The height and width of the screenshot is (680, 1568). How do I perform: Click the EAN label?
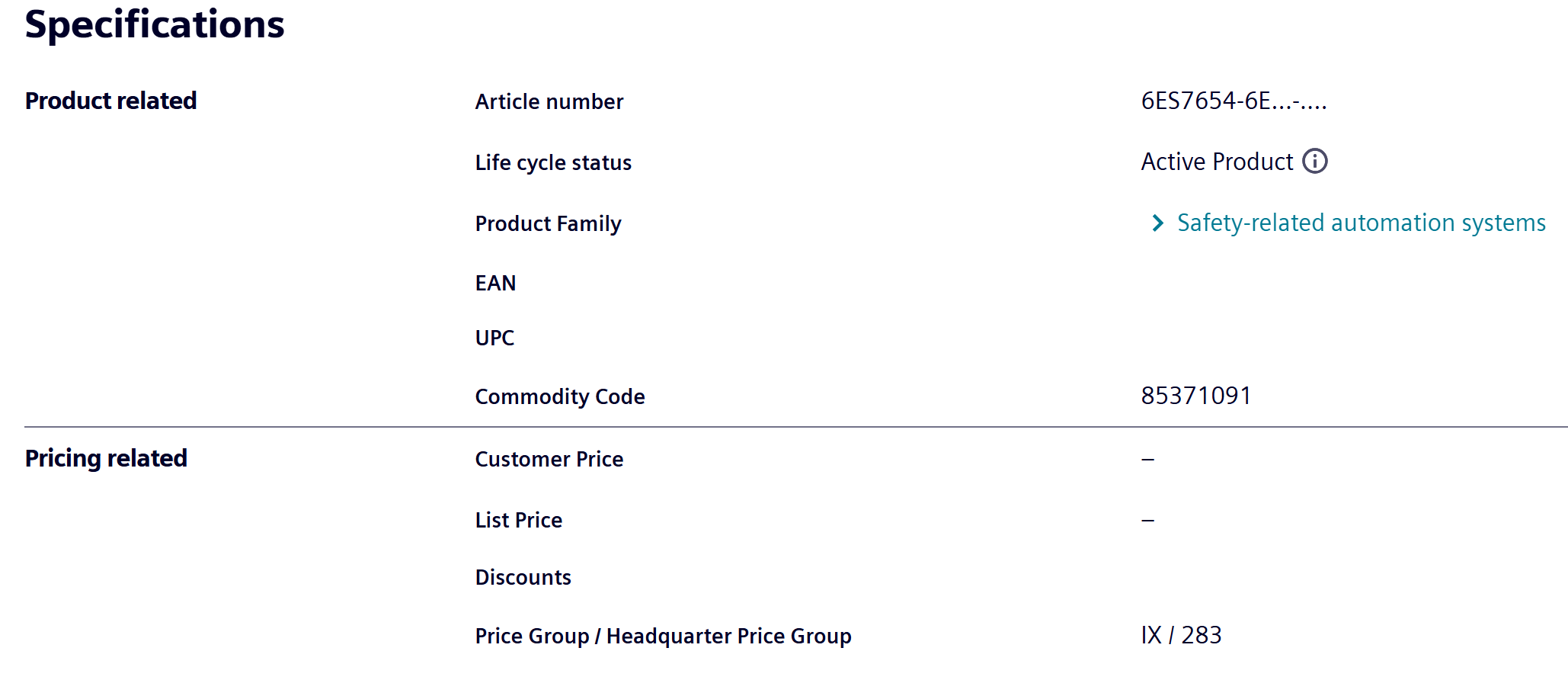495,284
